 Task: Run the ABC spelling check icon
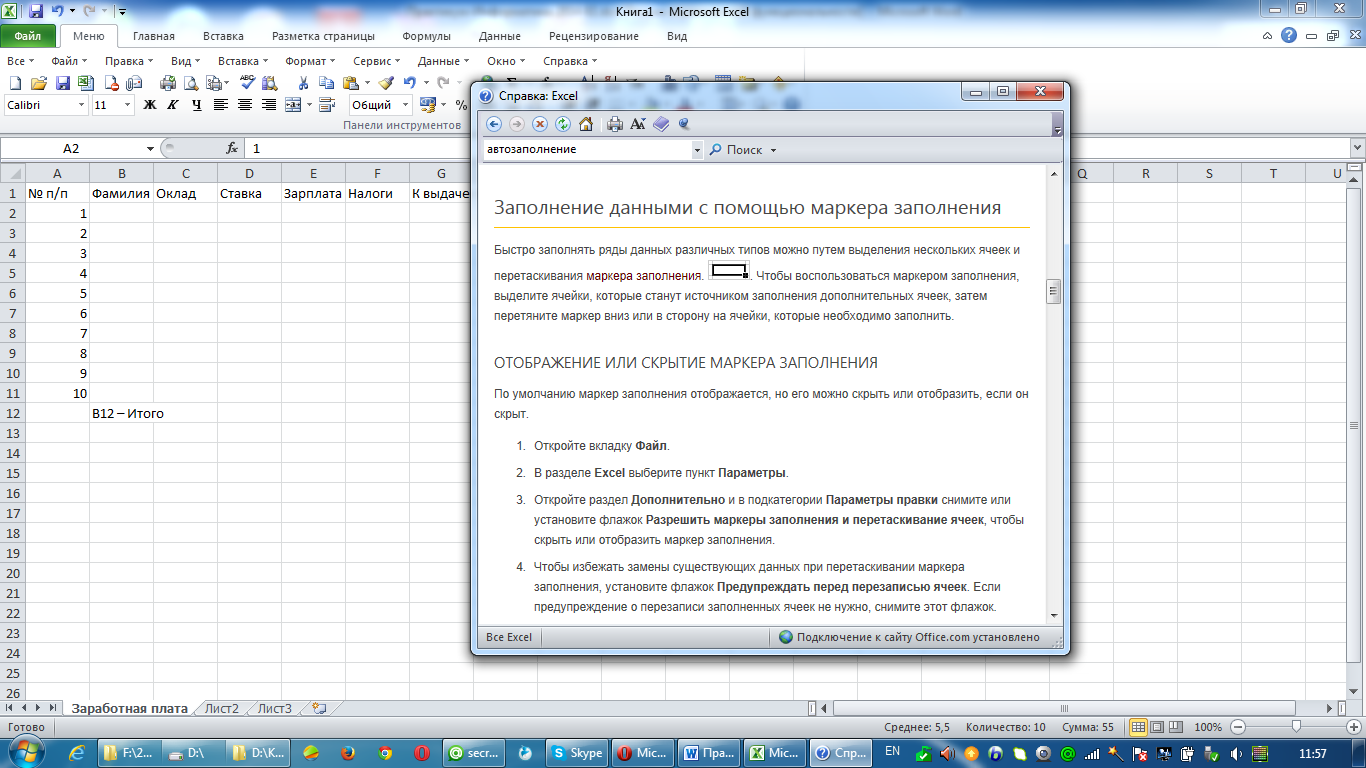click(247, 82)
